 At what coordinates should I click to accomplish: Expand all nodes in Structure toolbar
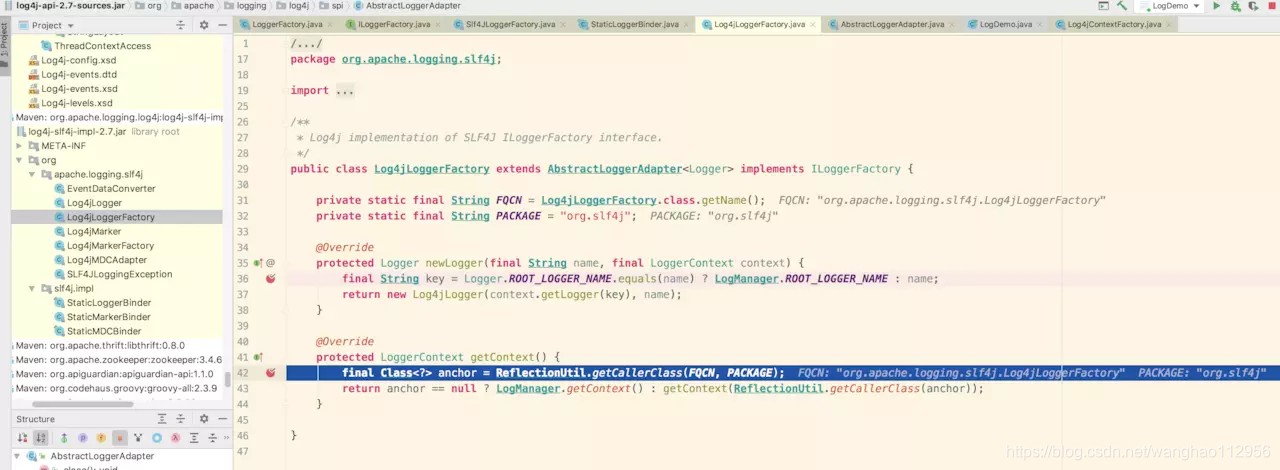194,438
